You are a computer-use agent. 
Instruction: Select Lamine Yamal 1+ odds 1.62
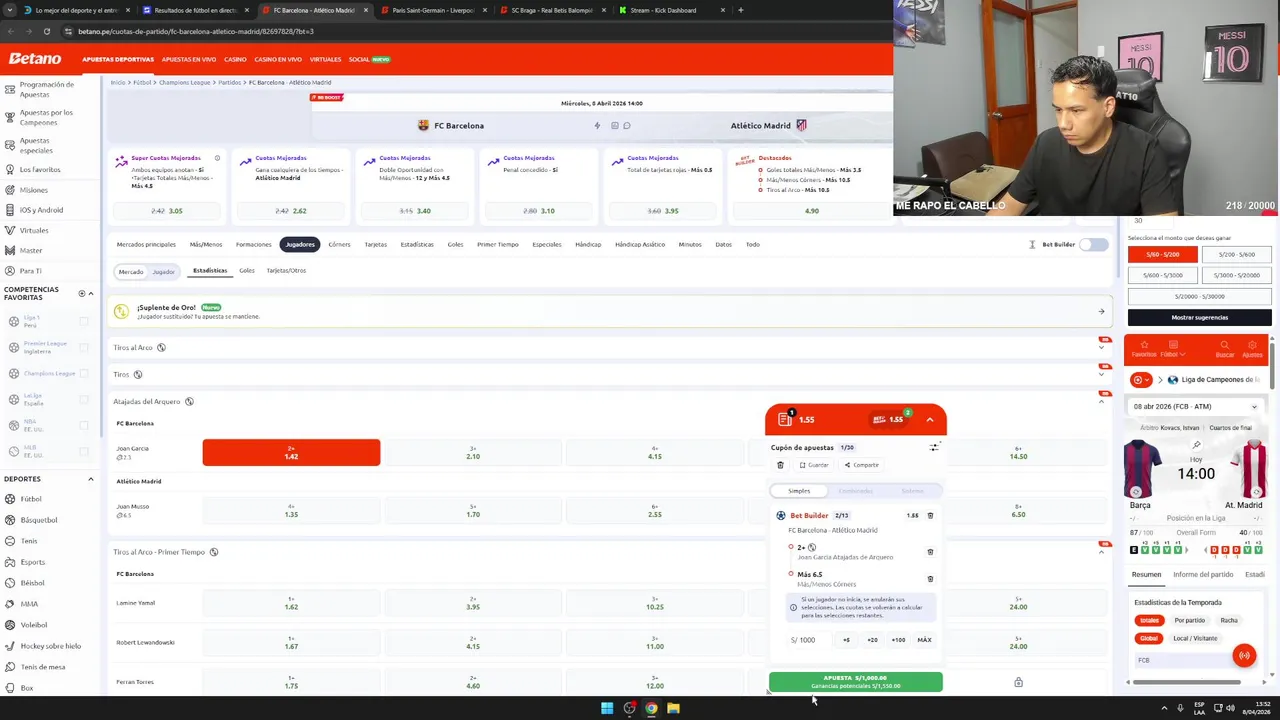pyautogui.click(x=291, y=603)
